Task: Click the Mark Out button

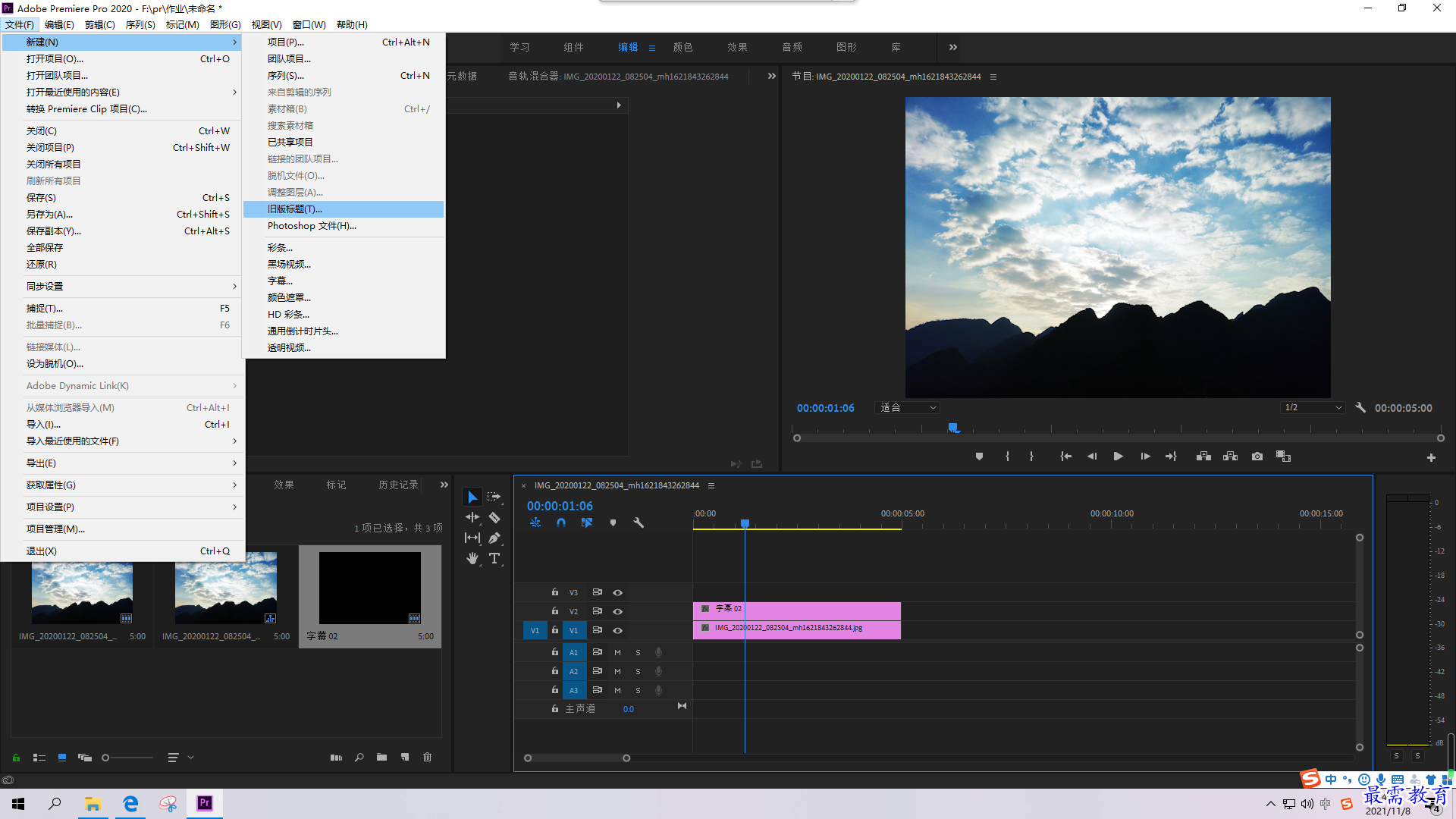Action: pos(1031,457)
